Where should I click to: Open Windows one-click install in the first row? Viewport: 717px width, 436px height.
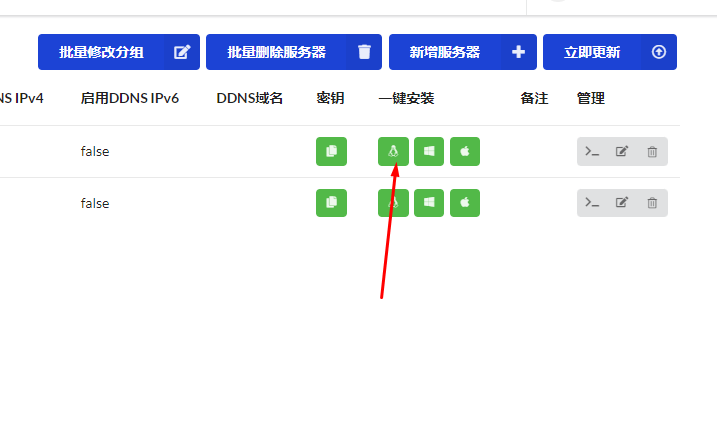coord(429,151)
